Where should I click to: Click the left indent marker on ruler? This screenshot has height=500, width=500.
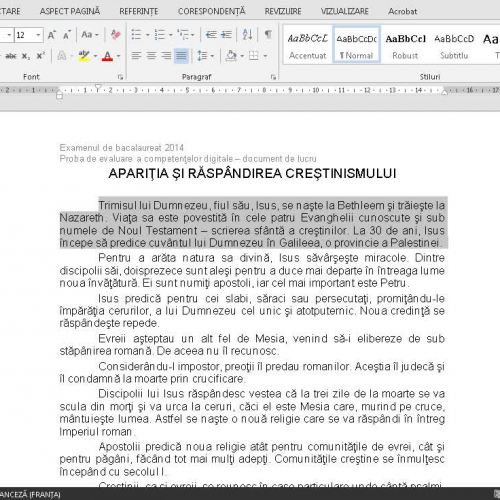[59, 96]
